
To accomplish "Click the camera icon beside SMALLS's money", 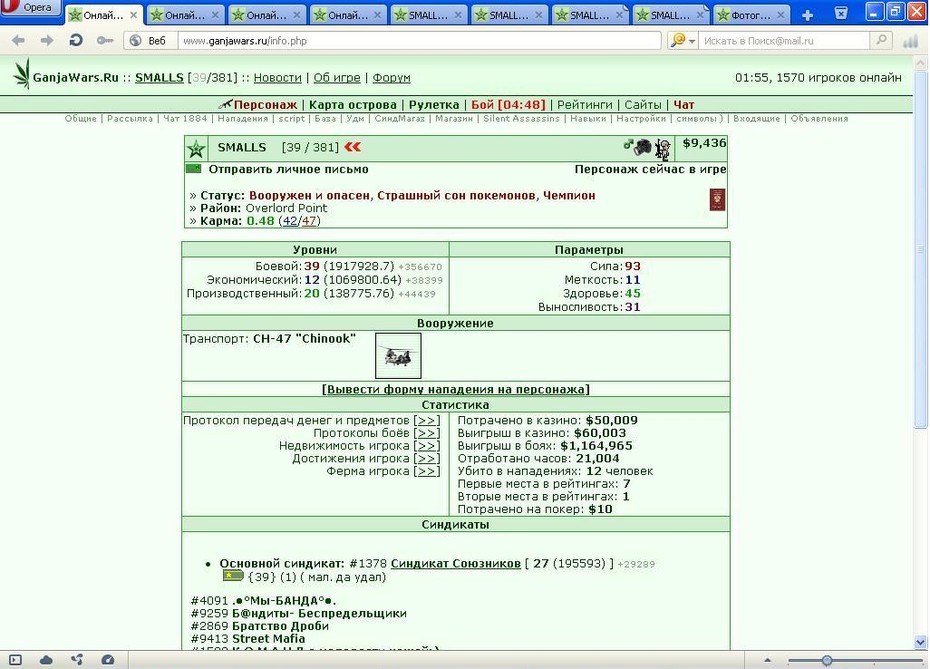I will (642, 147).
